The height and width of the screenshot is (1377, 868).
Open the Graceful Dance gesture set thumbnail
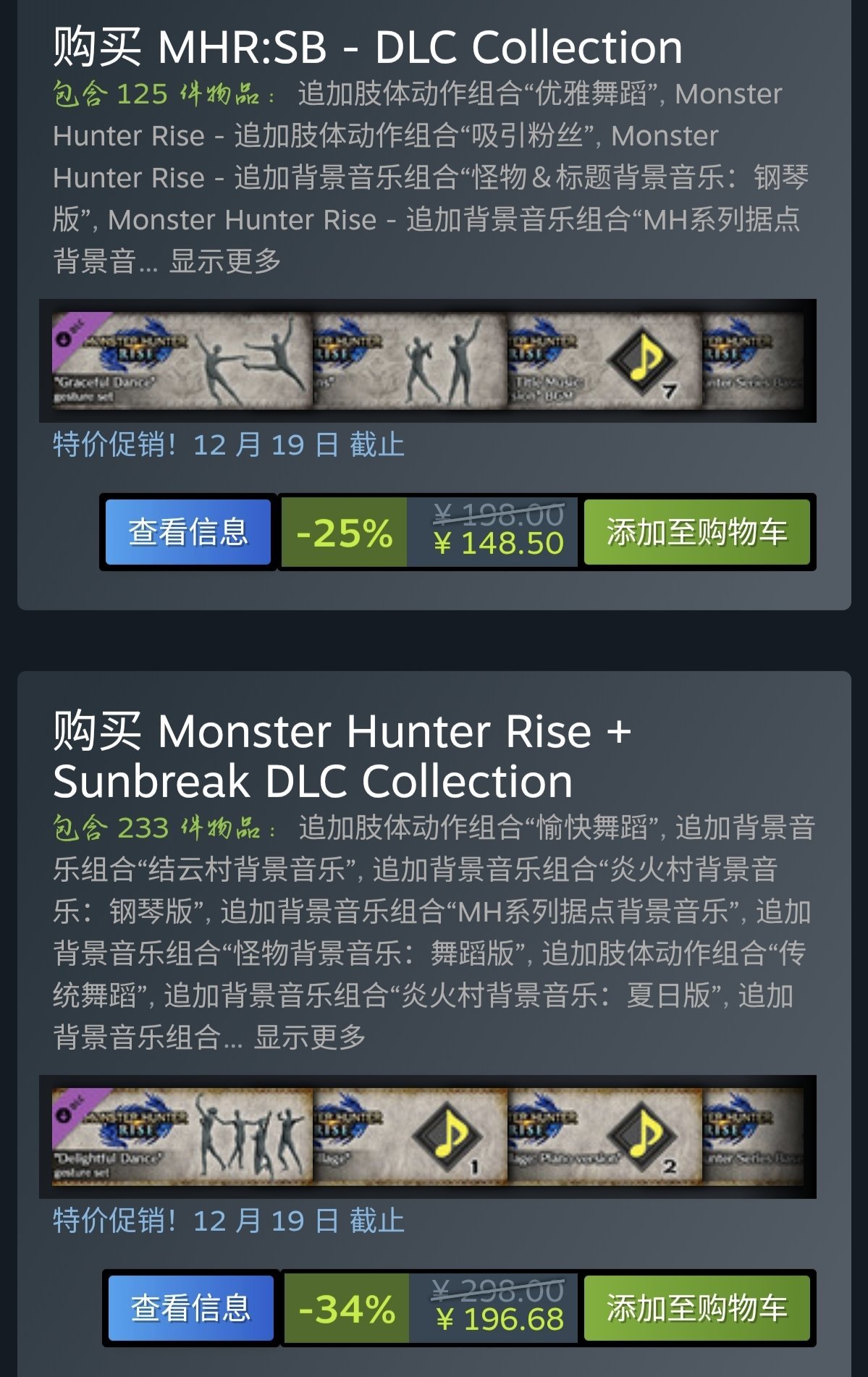[x=182, y=361]
